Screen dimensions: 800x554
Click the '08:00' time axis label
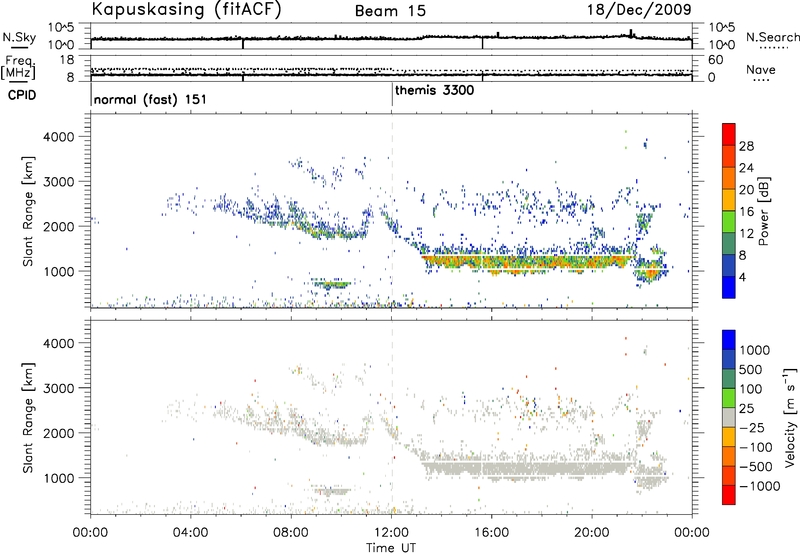pyautogui.click(x=291, y=533)
